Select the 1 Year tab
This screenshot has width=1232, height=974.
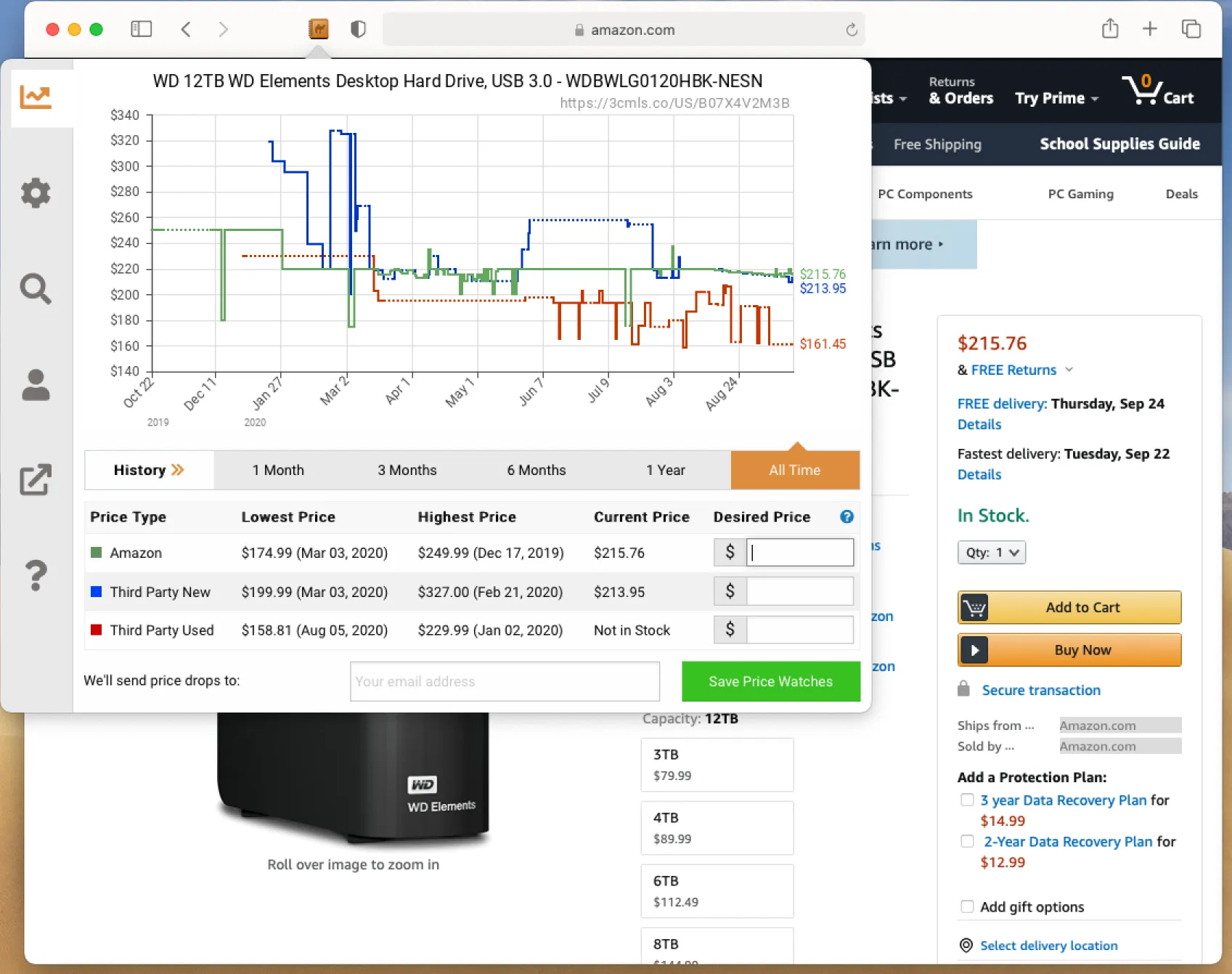(x=665, y=470)
